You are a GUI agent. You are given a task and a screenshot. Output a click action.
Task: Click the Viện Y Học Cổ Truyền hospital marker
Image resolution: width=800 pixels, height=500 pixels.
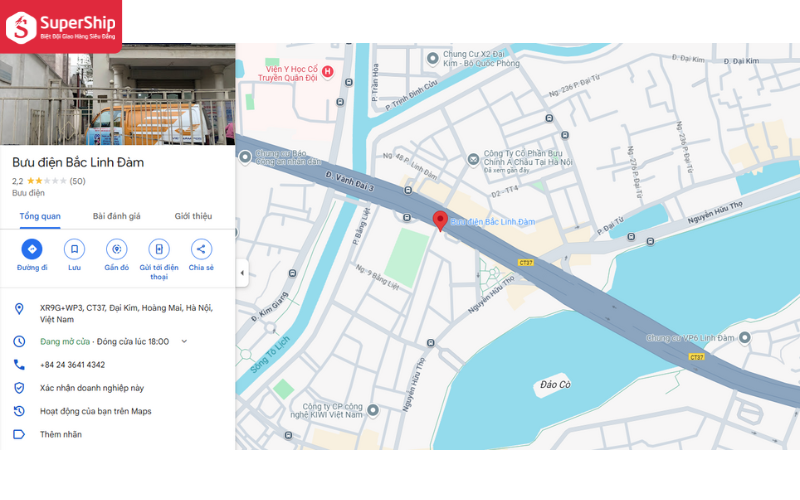point(328,72)
